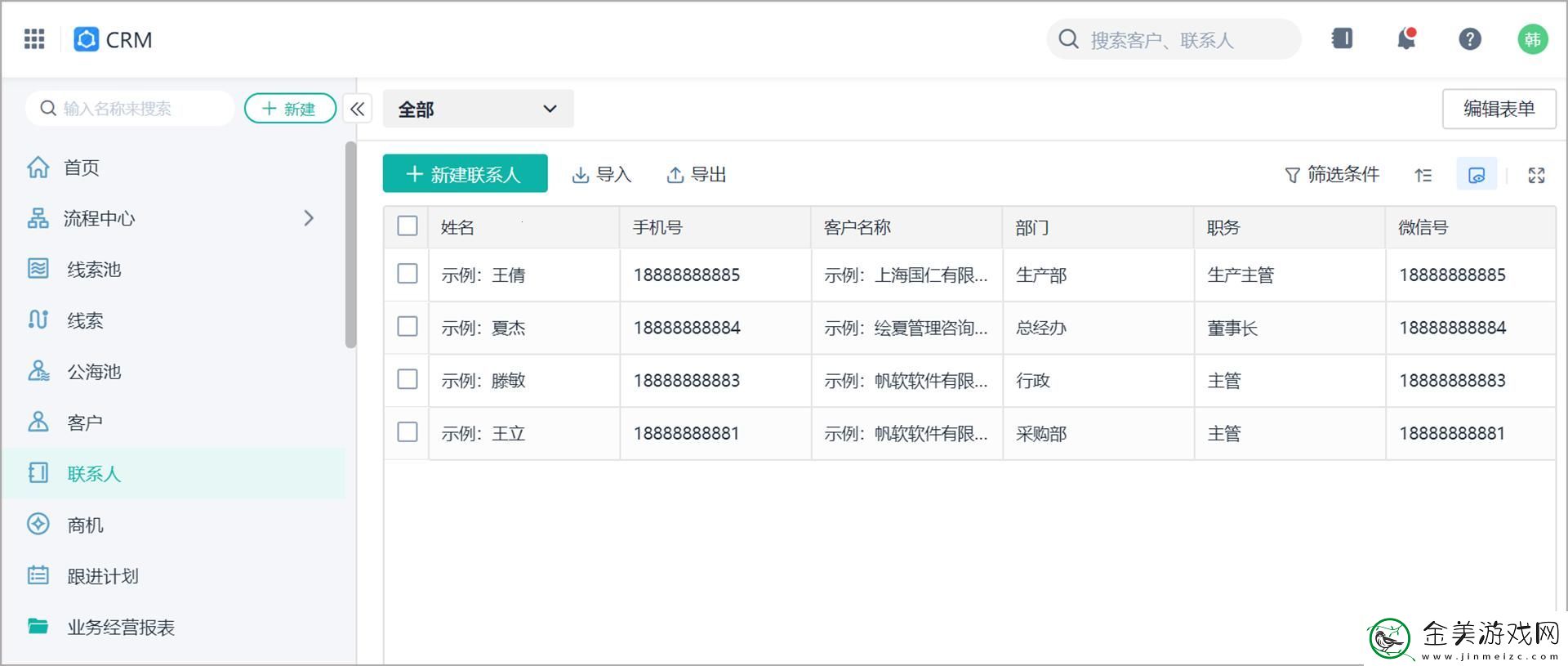Click the 首页 home icon
This screenshot has width=1568, height=666.
[x=38, y=167]
